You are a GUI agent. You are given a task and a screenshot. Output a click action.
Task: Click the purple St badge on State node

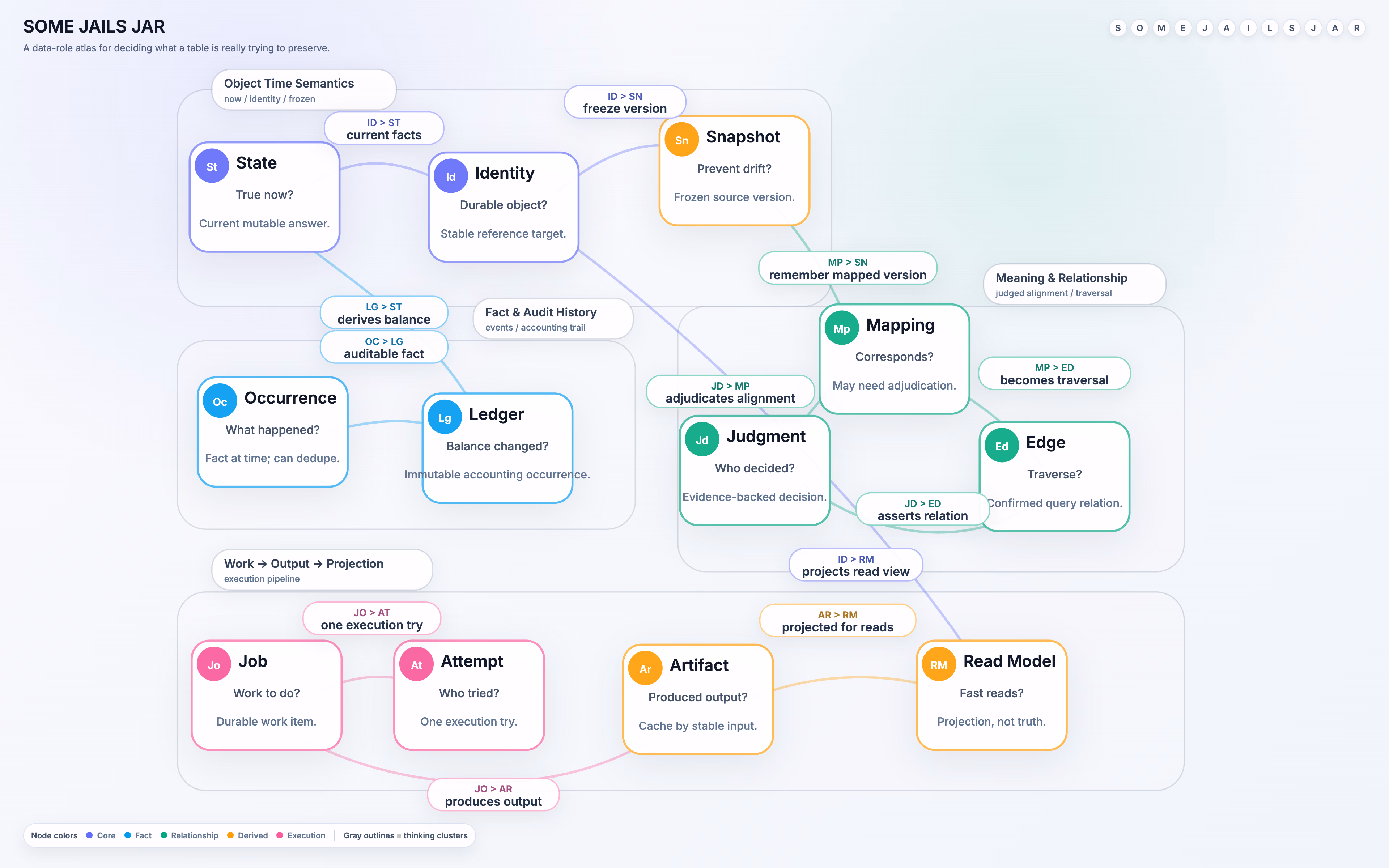pyautogui.click(x=212, y=166)
